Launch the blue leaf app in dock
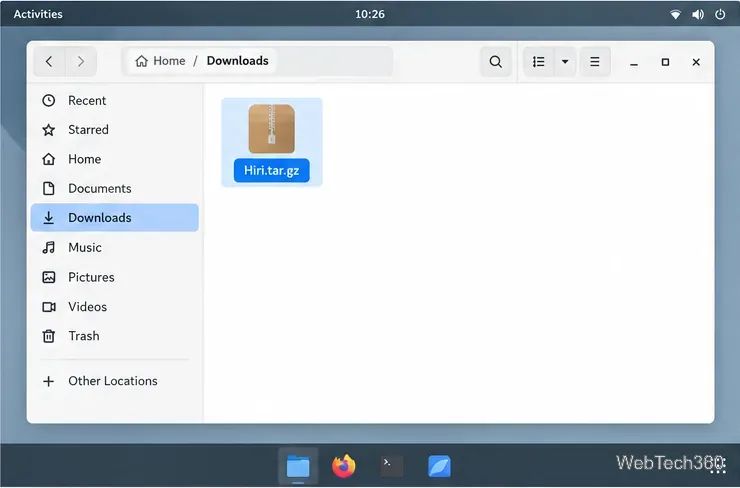 [439, 466]
